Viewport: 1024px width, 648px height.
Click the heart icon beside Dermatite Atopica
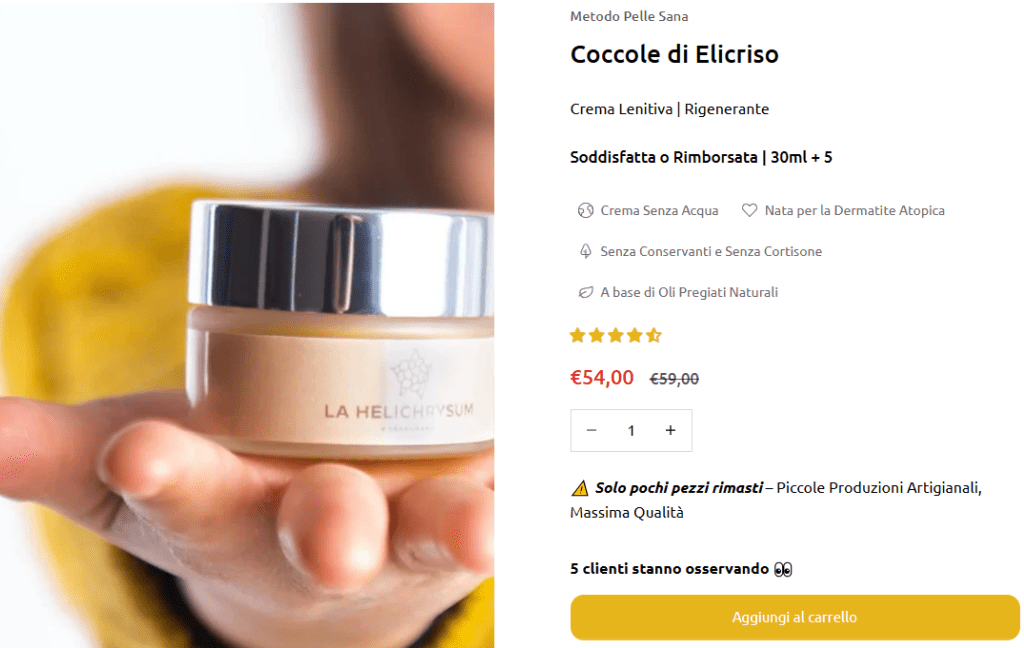[749, 210]
